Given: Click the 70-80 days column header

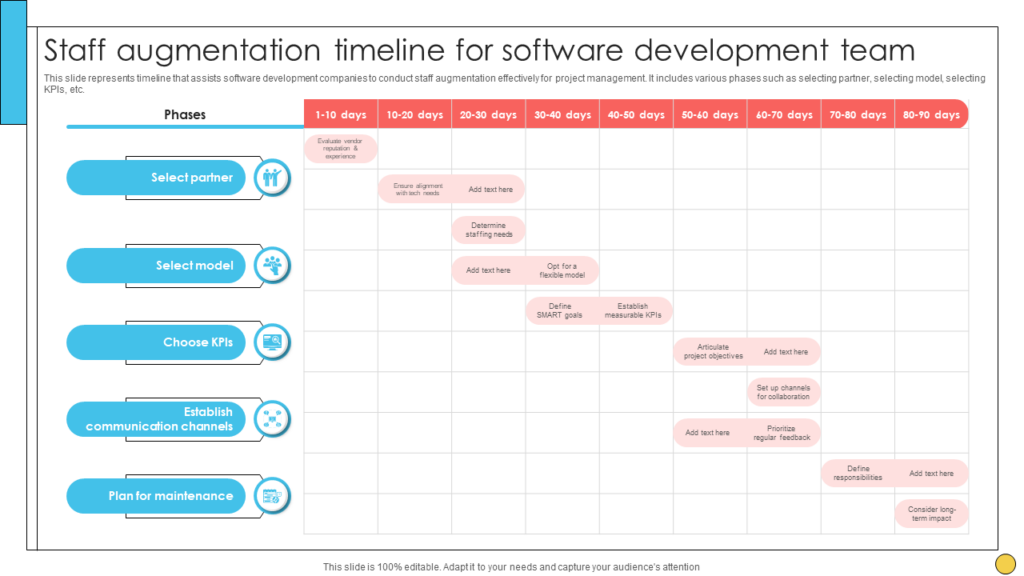Looking at the screenshot, I should pos(857,114).
